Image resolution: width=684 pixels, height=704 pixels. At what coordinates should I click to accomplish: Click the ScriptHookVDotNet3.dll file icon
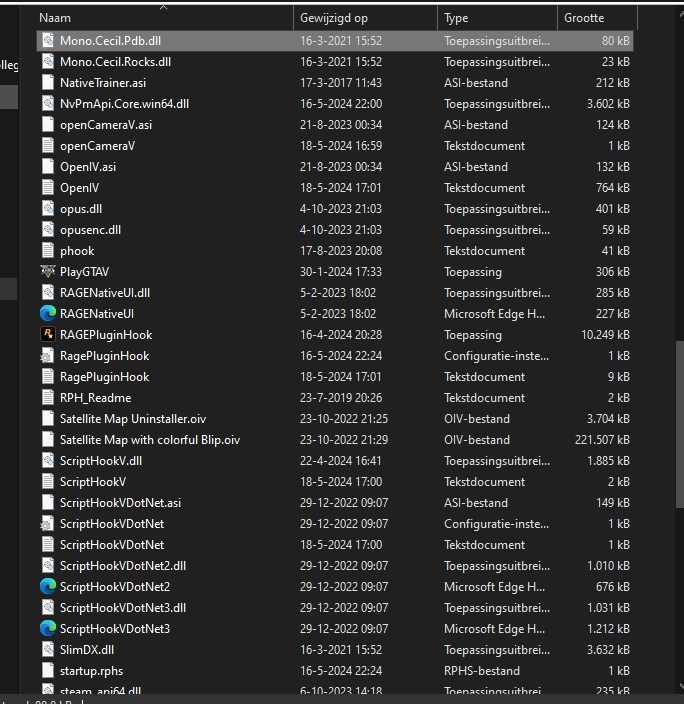point(48,607)
